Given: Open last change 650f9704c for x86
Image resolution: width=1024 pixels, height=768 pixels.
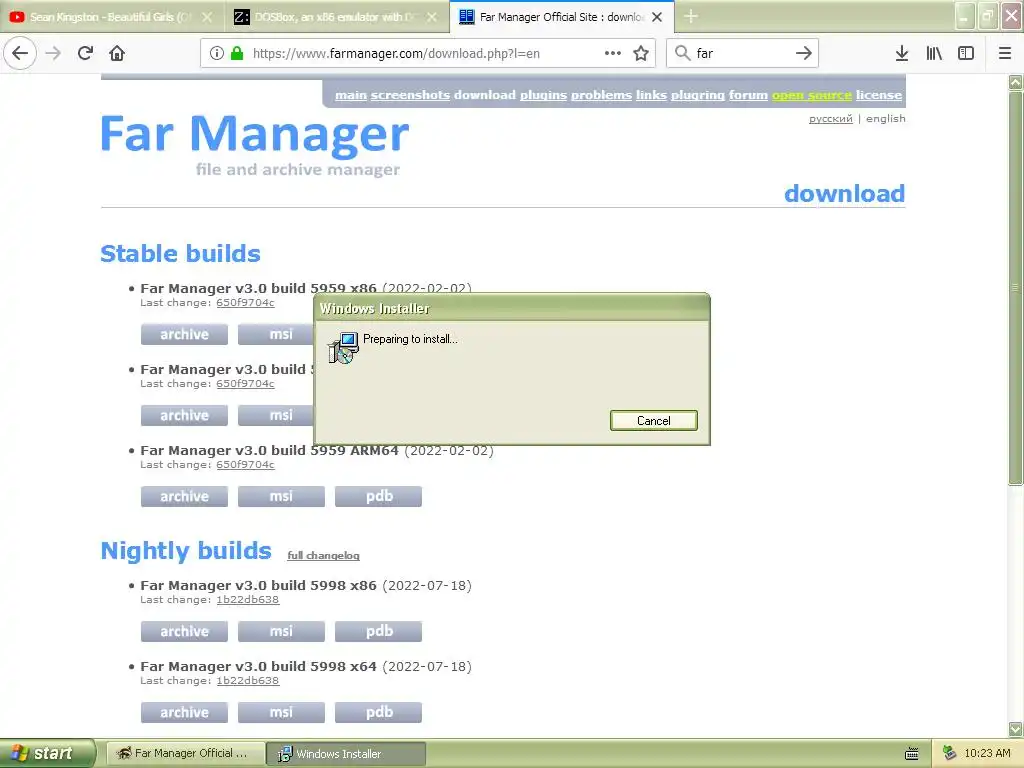Looking at the screenshot, I should pyautogui.click(x=245, y=302).
